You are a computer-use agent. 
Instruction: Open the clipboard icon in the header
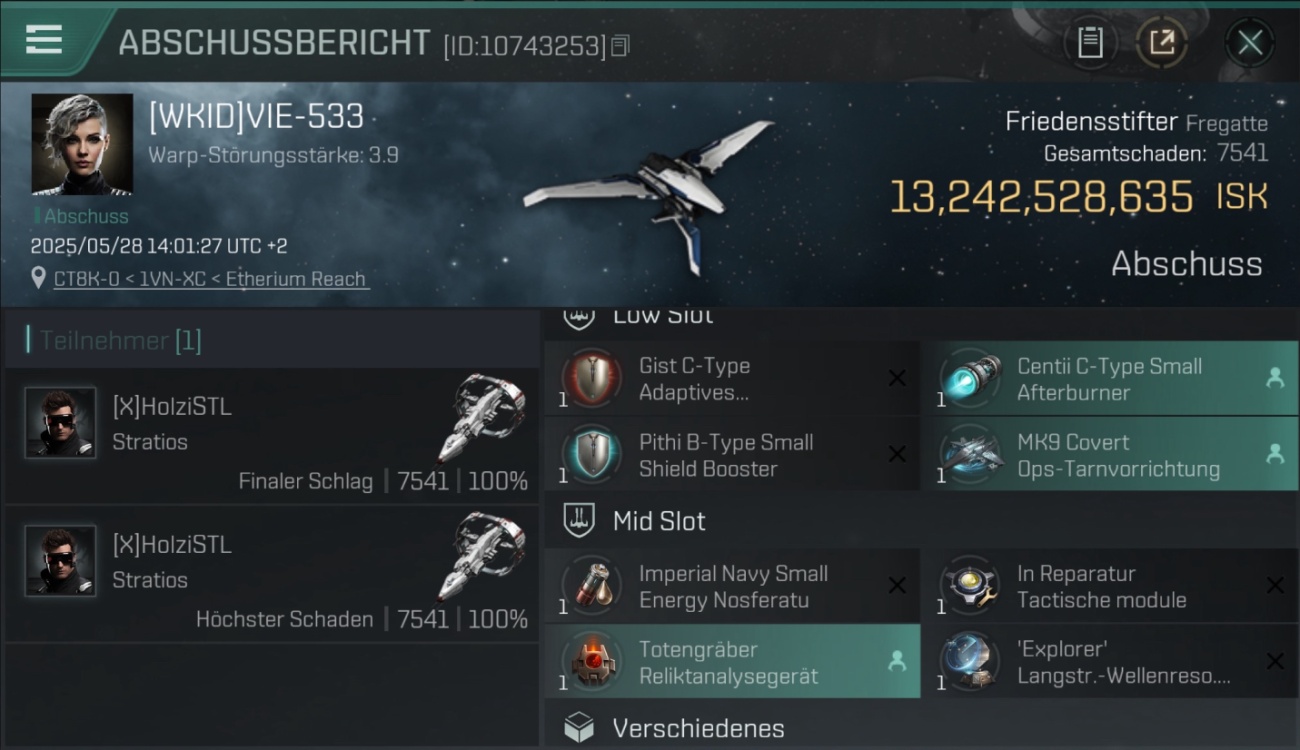point(1090,42)
